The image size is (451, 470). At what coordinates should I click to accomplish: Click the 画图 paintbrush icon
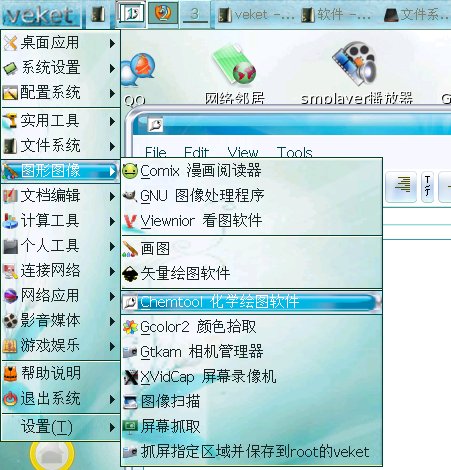[130, 249]
